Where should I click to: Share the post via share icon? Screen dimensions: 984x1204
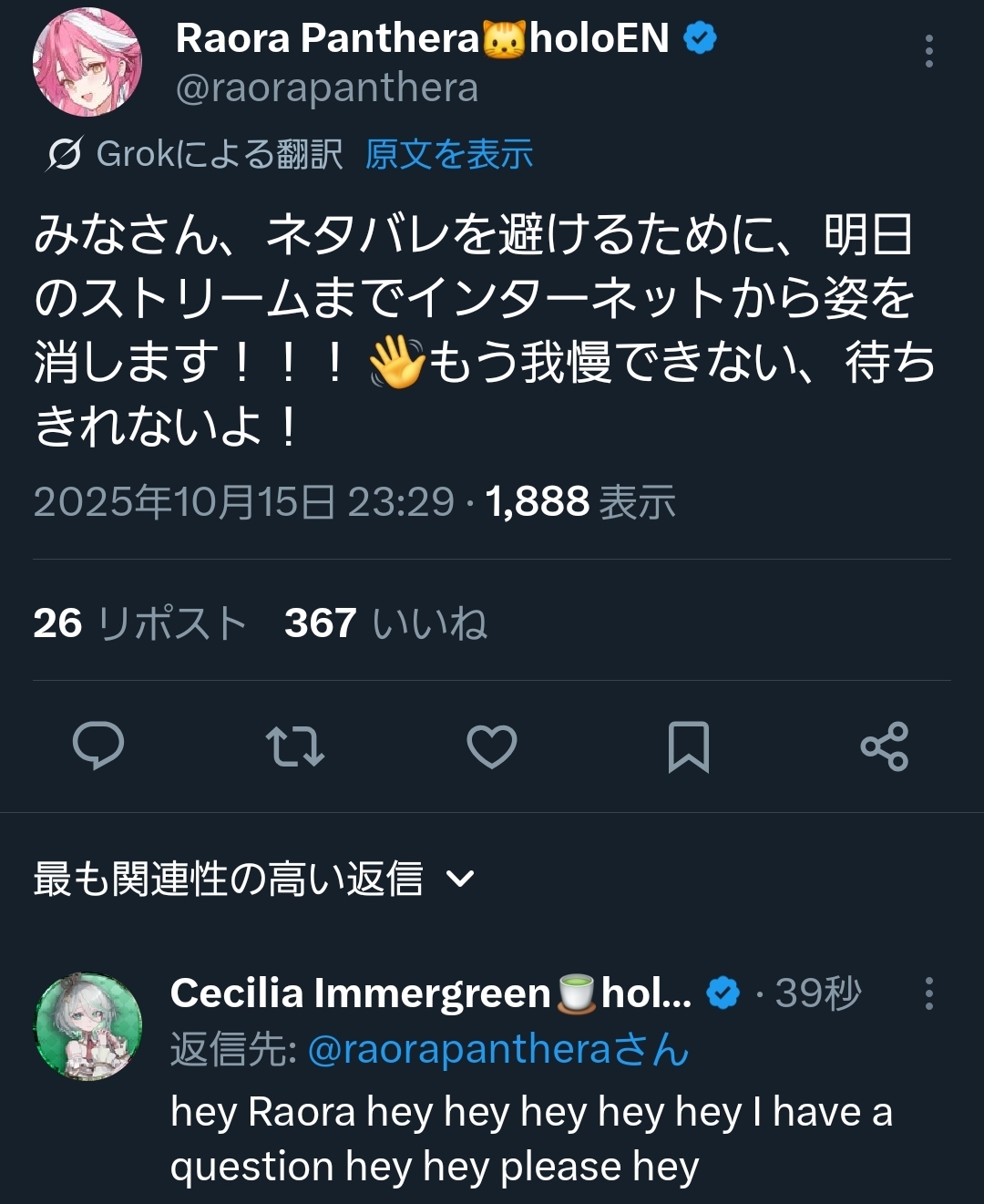pyautogui.click(x=884, y=746)
